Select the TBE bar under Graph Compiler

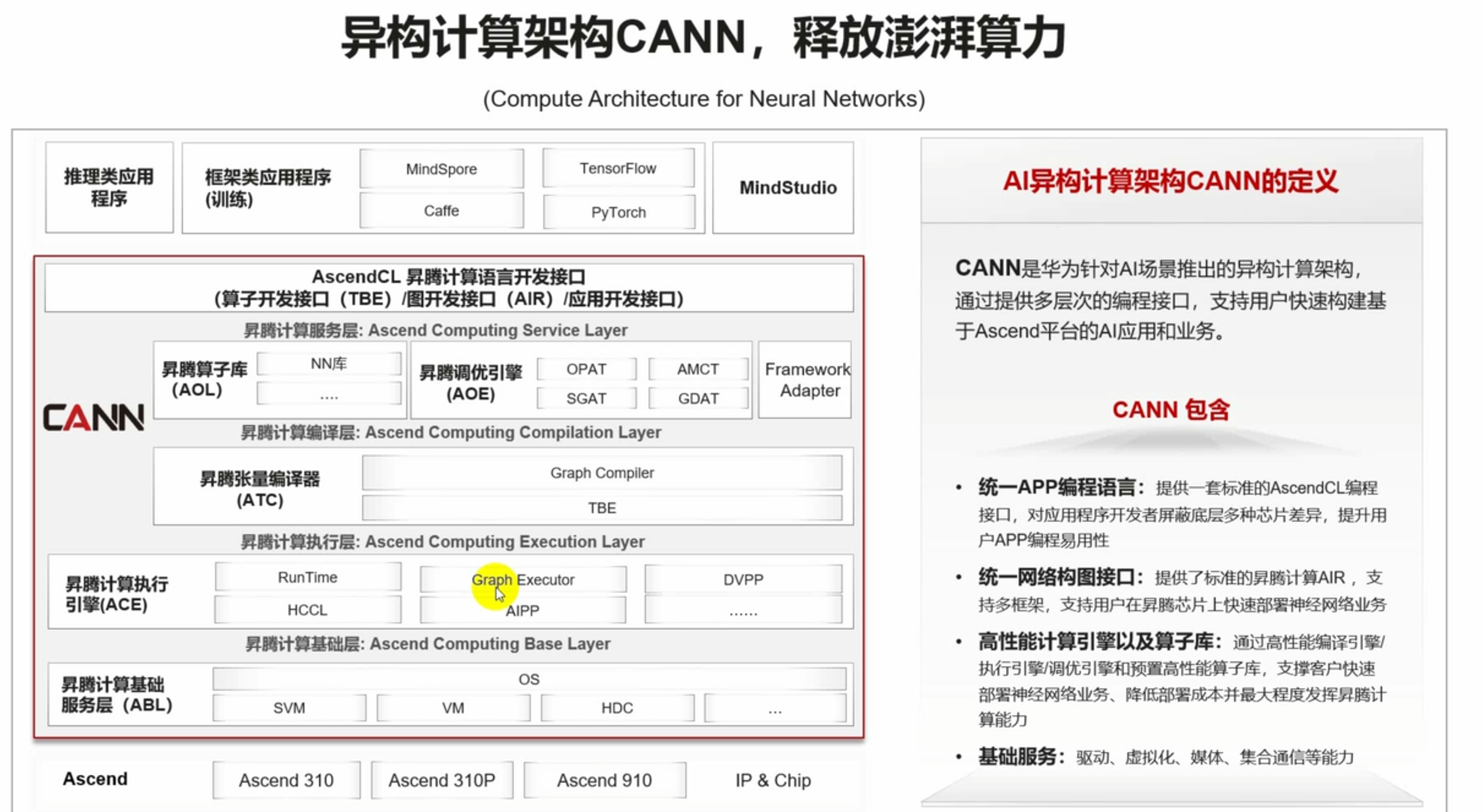[x=601, y=508]
